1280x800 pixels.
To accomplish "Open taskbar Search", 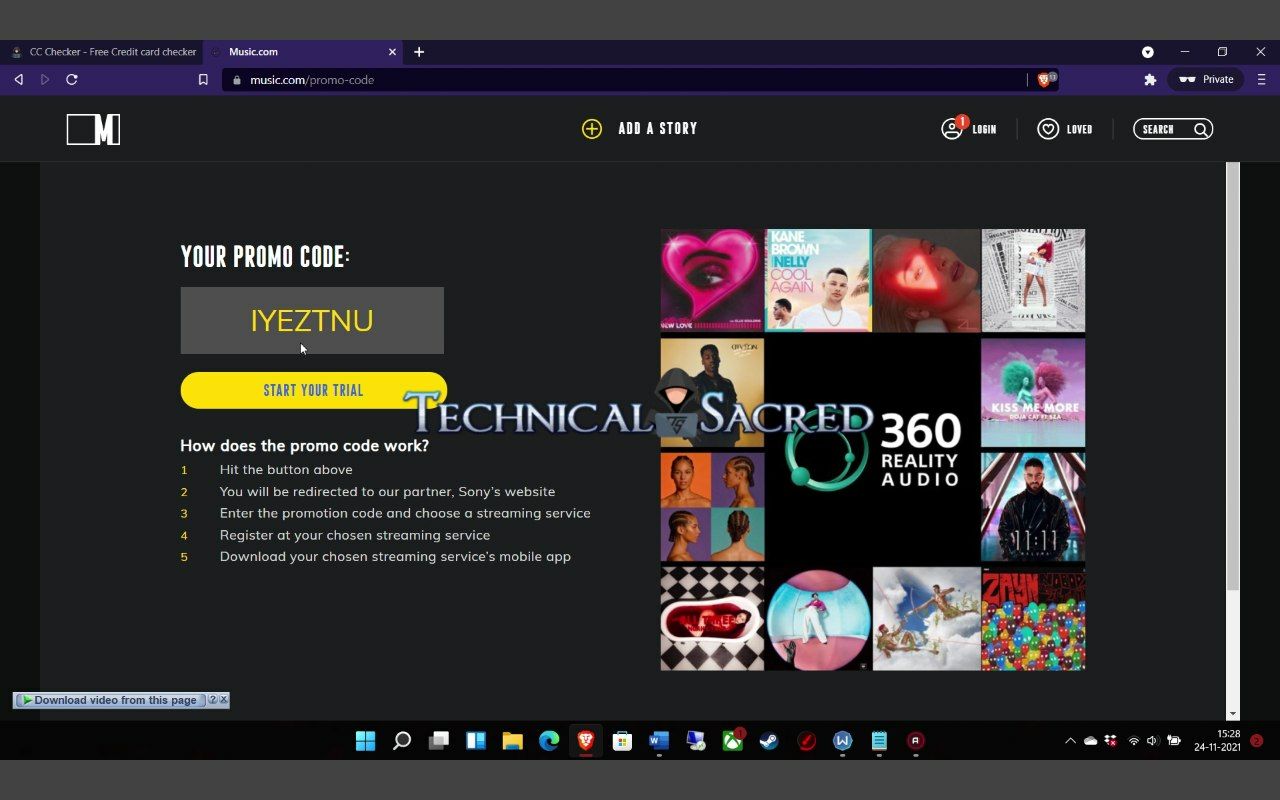I will (x=402, y=741).
